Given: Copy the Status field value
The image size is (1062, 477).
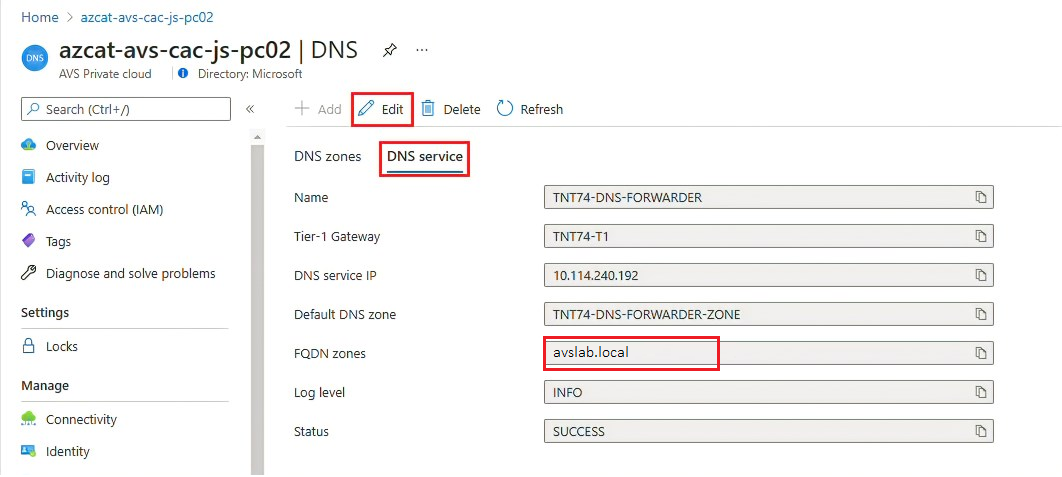Looking at the screenshot, I should (x=980, y=431).
